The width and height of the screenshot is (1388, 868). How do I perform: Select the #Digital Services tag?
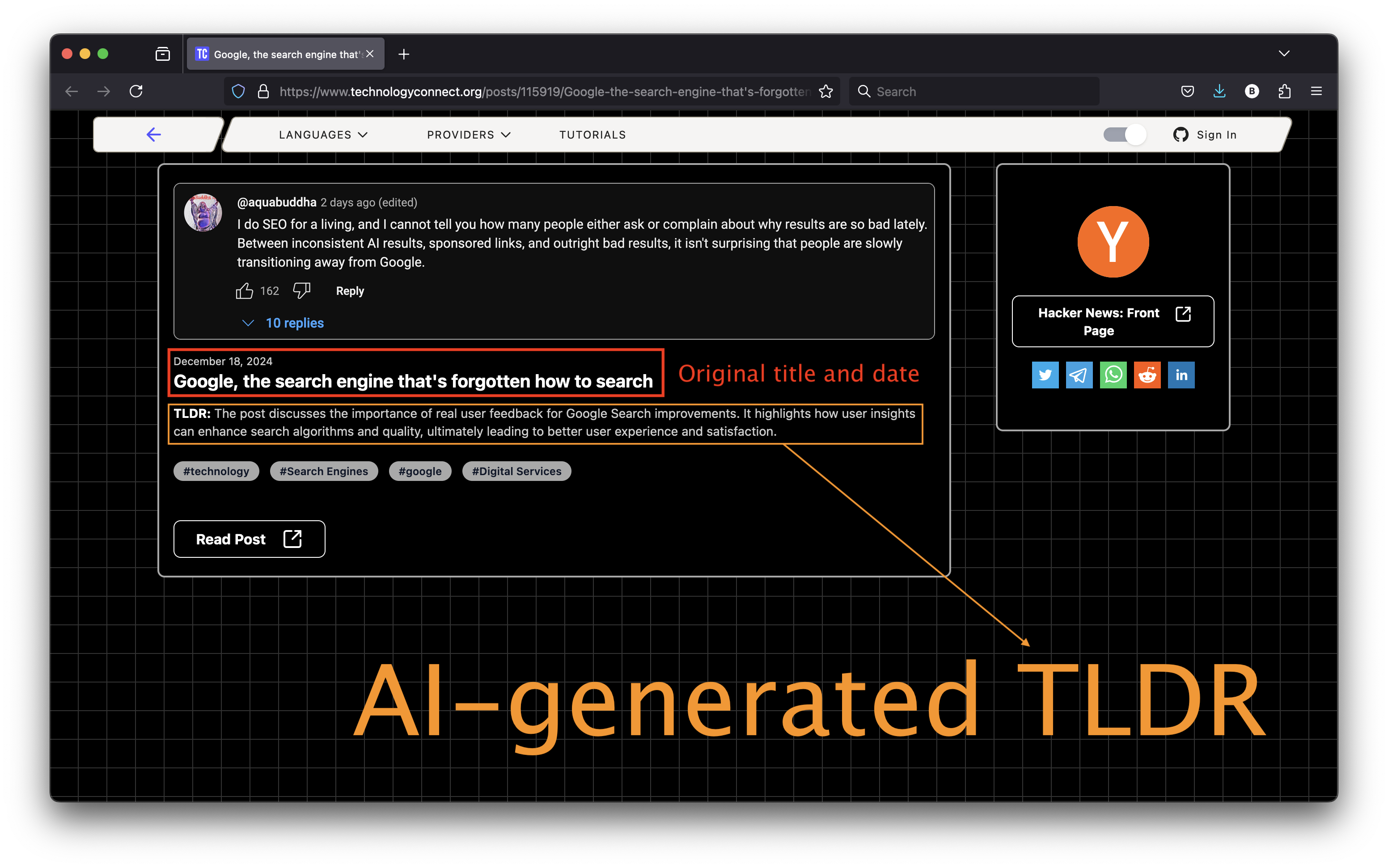point(516,471)
